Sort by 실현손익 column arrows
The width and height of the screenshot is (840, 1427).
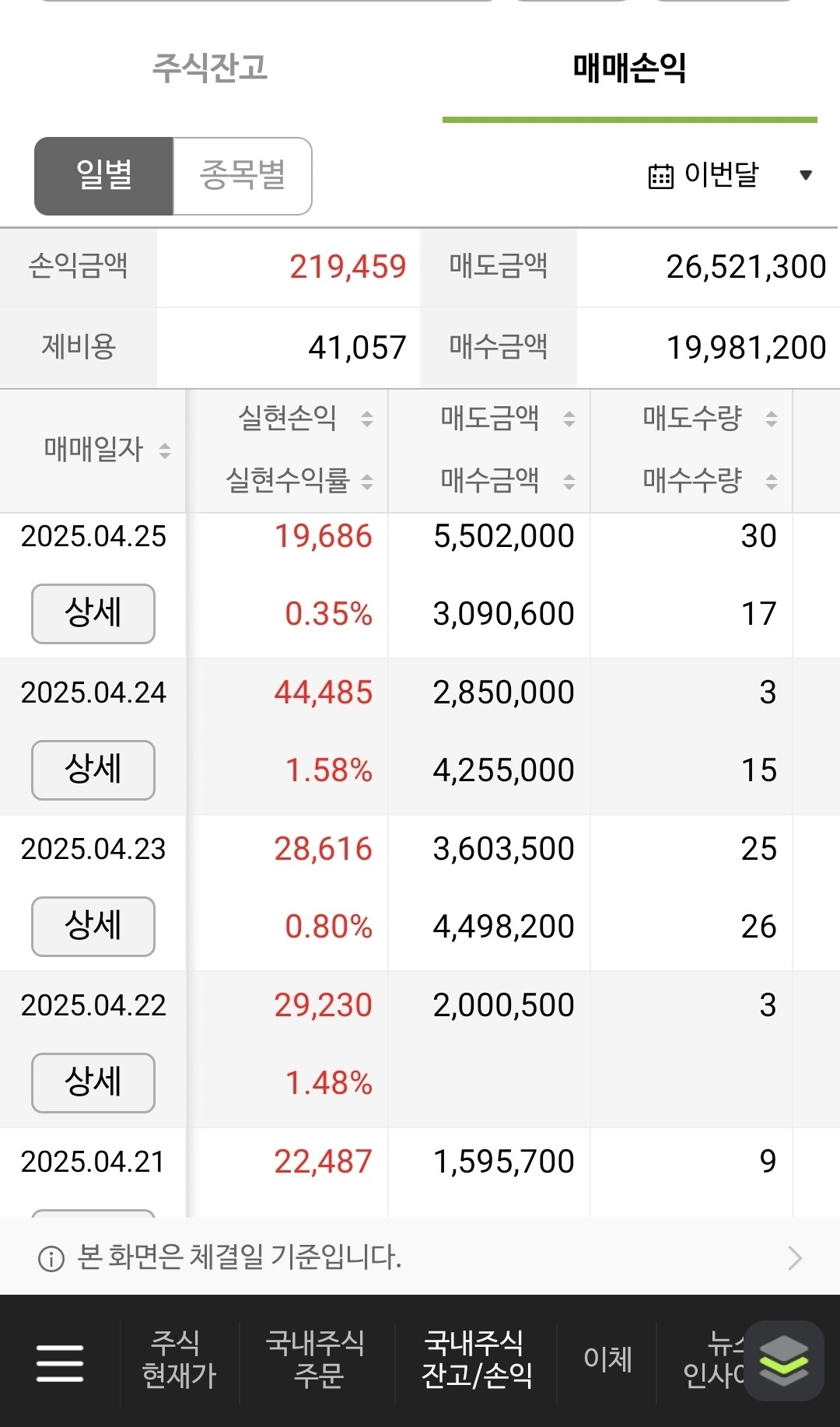367,419
